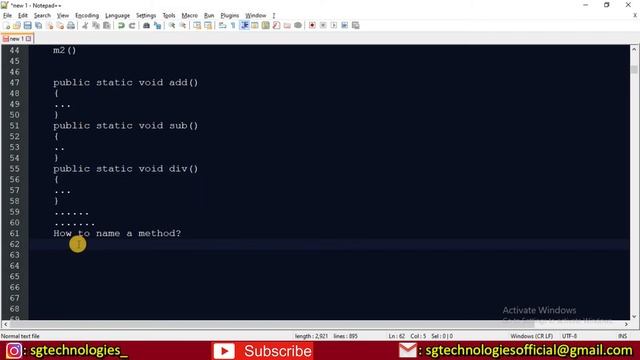Click the Cut scissors icon
640x360 pixels.
tap(85, 25)
